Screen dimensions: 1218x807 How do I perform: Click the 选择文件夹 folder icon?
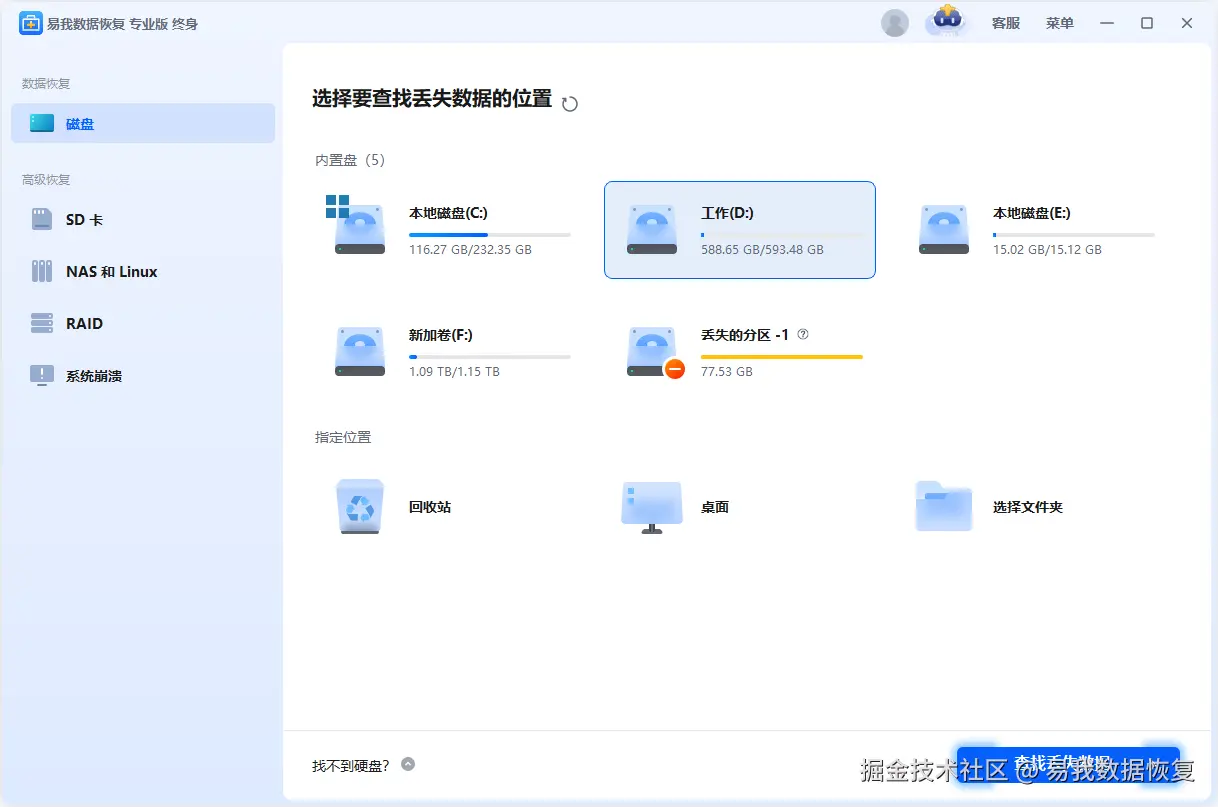[944, 506]
